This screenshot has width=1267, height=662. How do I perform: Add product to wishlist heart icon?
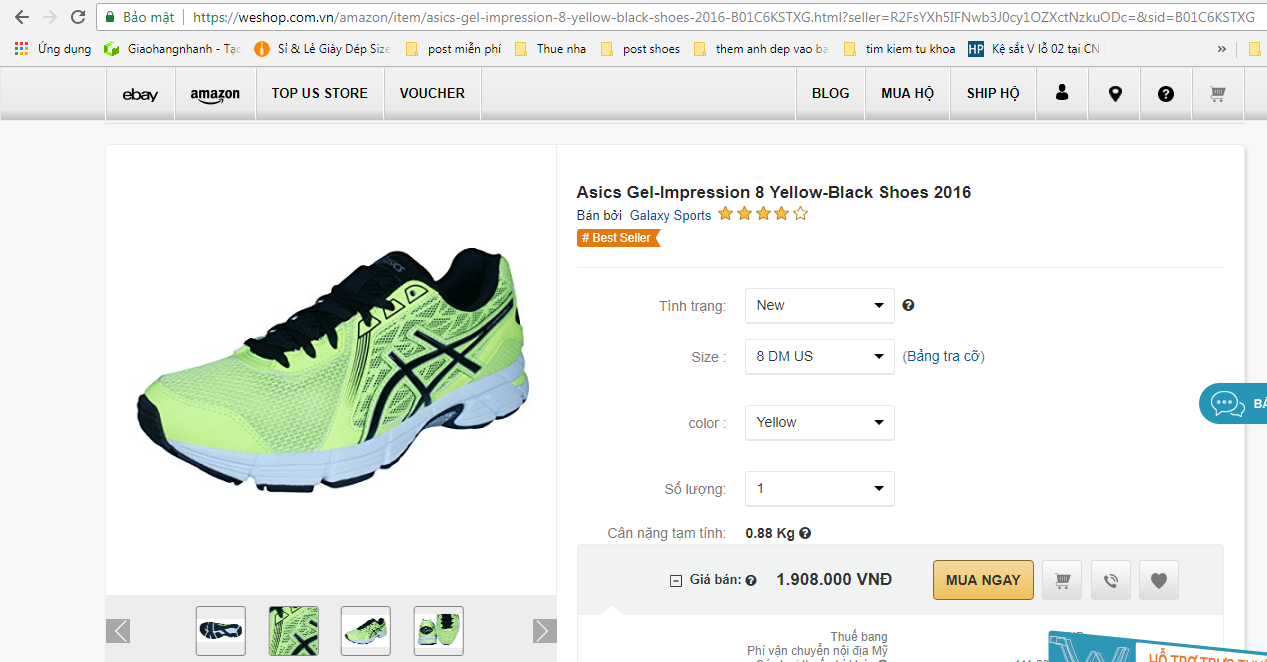[x=1159, y=580]
